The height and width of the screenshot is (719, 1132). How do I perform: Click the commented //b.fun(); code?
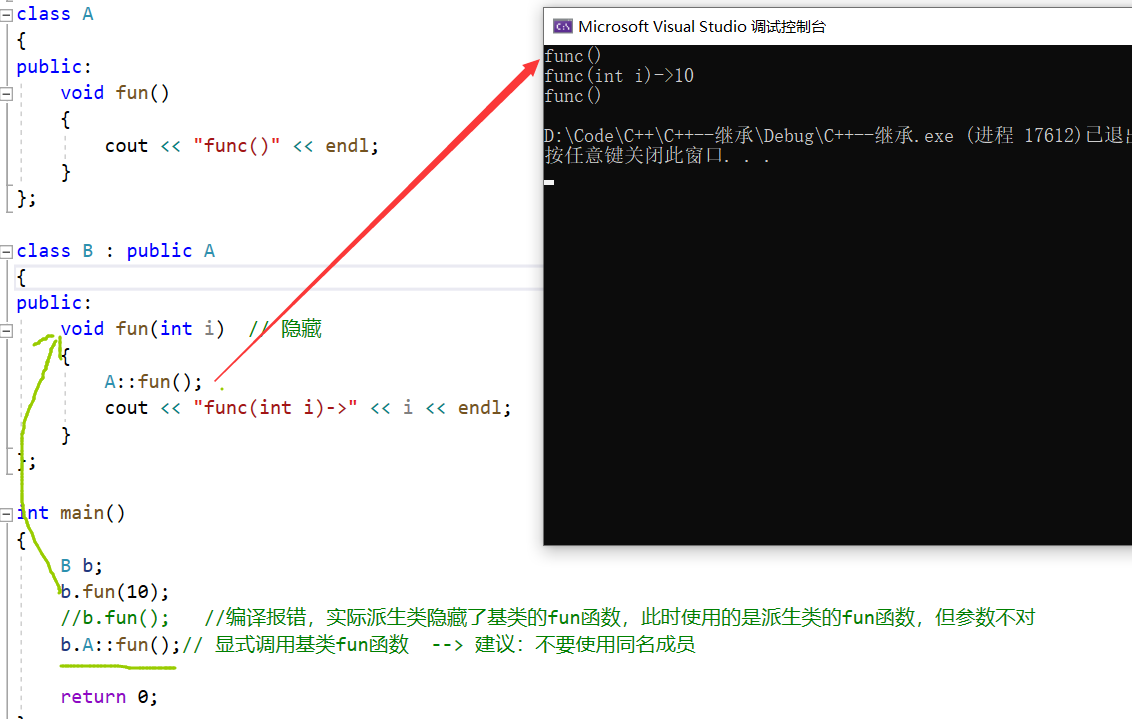pos(115,618)
